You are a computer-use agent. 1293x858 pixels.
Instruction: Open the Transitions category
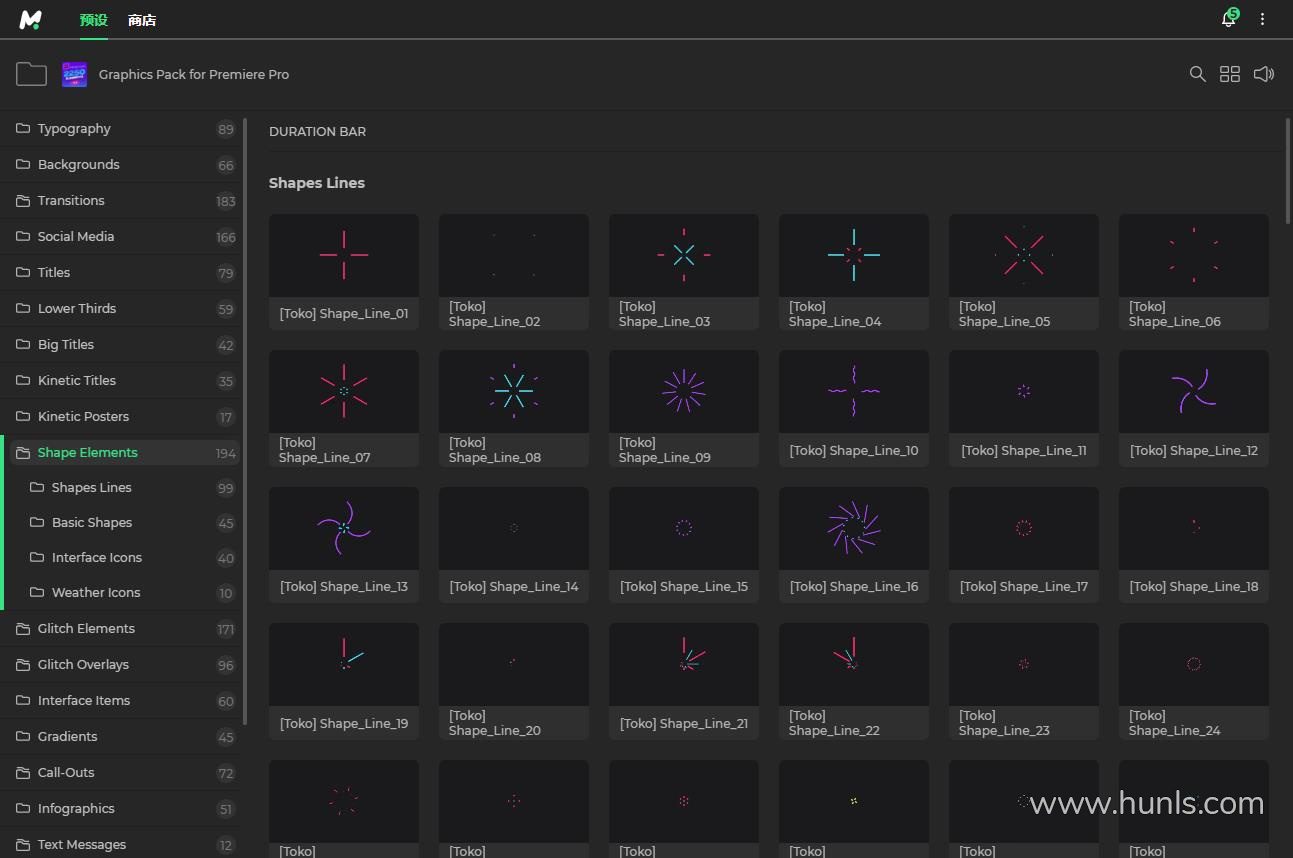click(71, 200)
